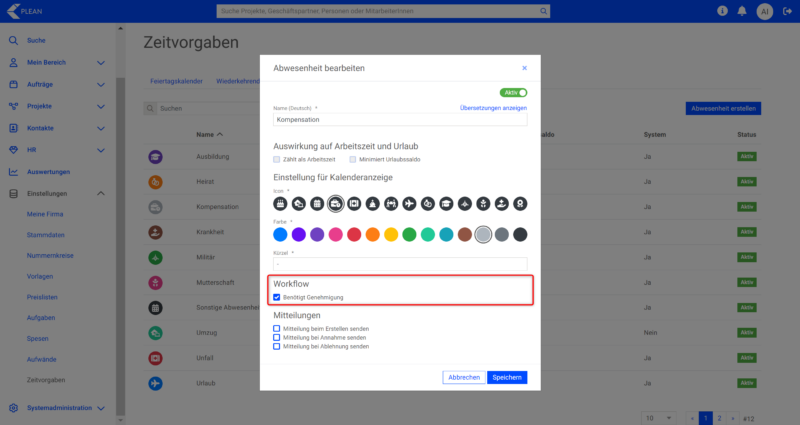Choose the hand with cross sickness icon
800x425 pixels.
[x=502, y=204]
